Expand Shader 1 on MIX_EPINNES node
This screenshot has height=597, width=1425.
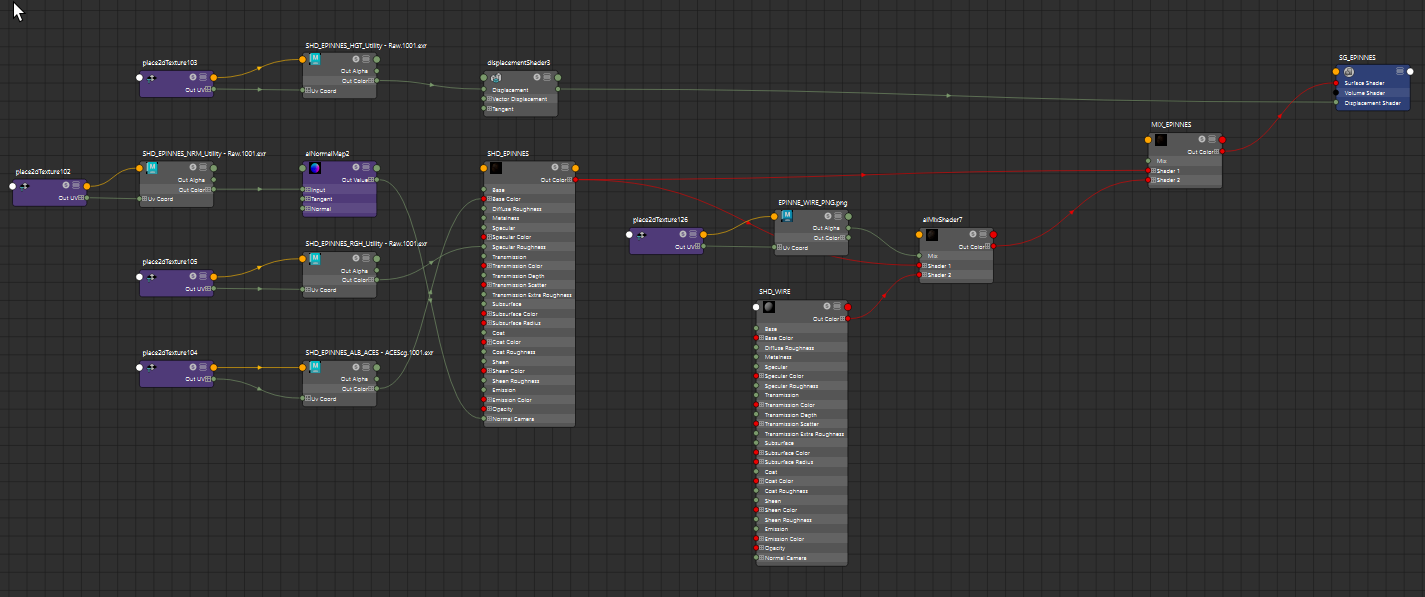[1153, 171]
